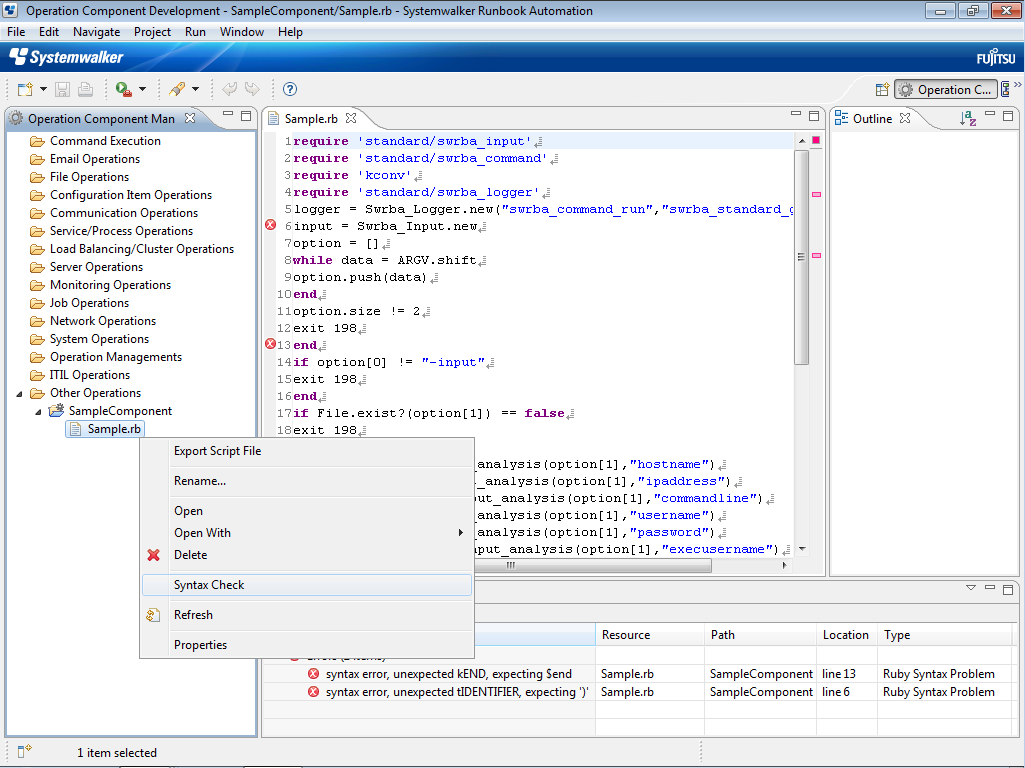Open the Run menu
The image size is (1025, 768).
(195, 32)
